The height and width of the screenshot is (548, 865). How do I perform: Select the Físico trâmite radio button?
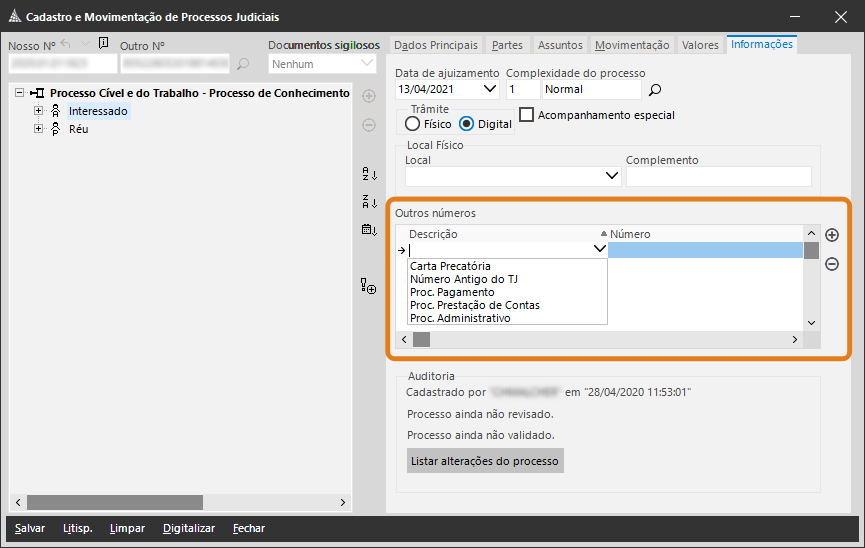coord(412,124)
